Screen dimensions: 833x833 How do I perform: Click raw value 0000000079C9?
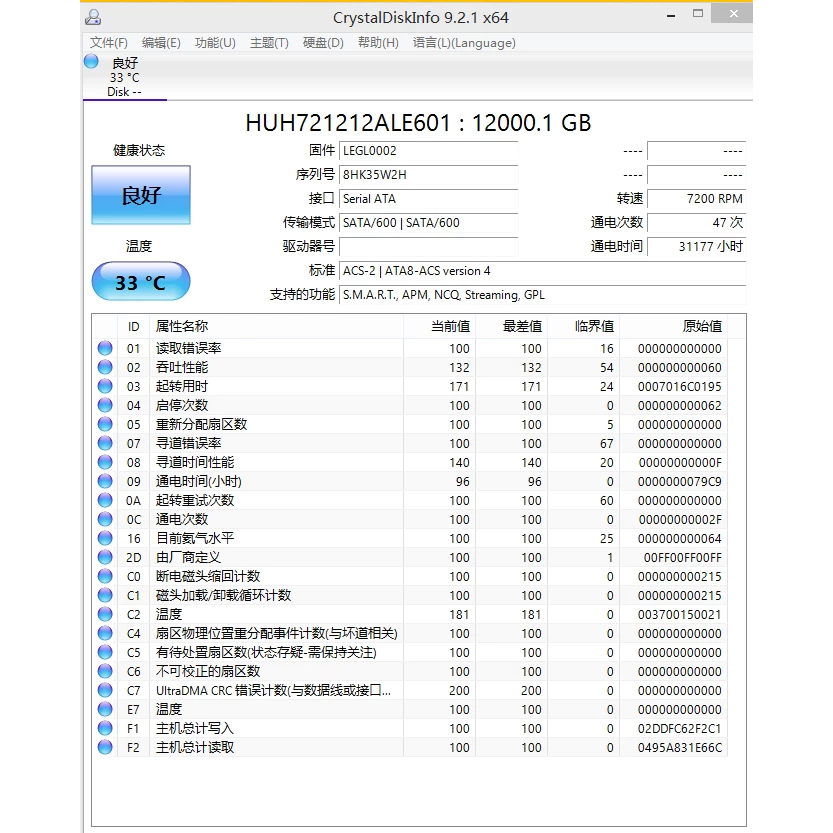(679, 482)
